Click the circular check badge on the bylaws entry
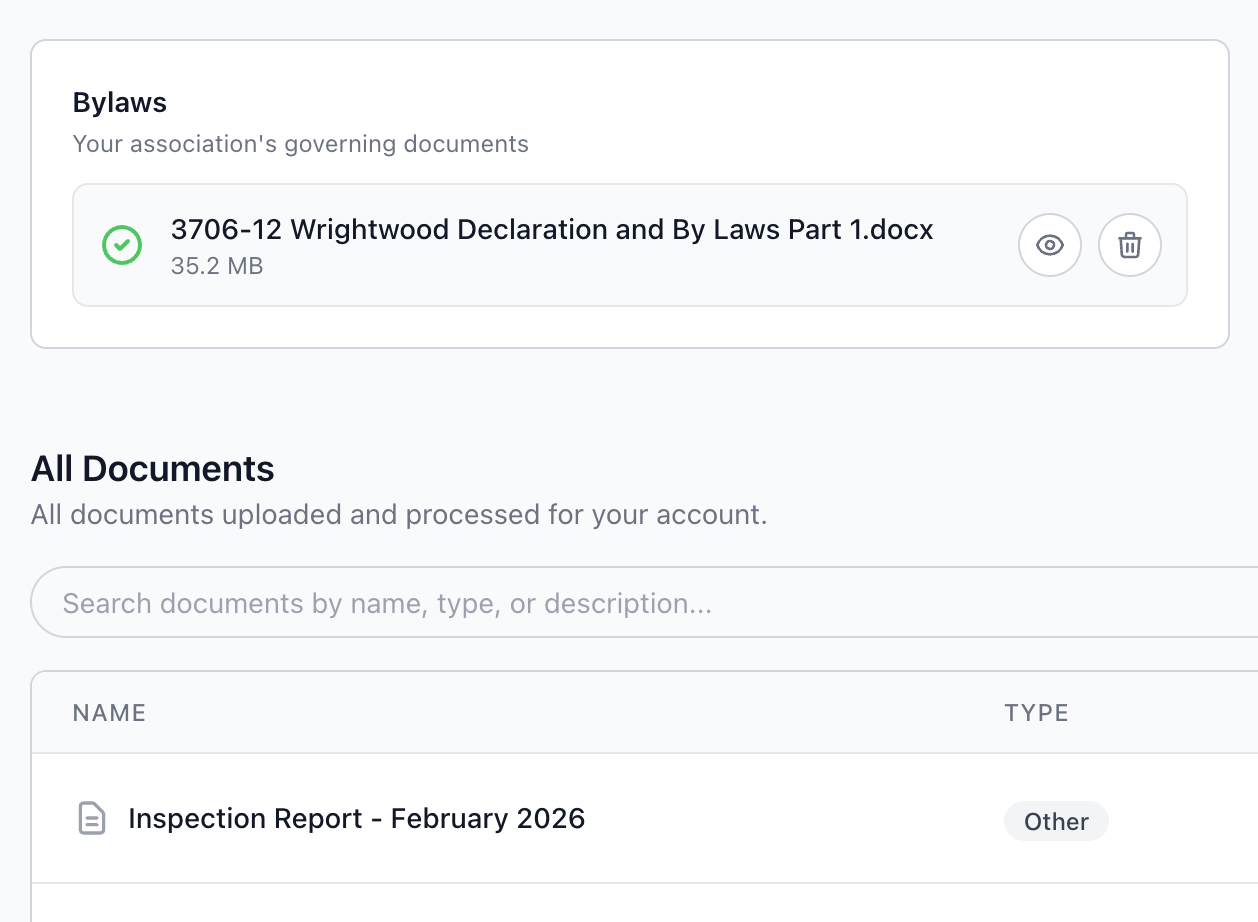Screen dimensions: 1258x922 click(121, 244)
